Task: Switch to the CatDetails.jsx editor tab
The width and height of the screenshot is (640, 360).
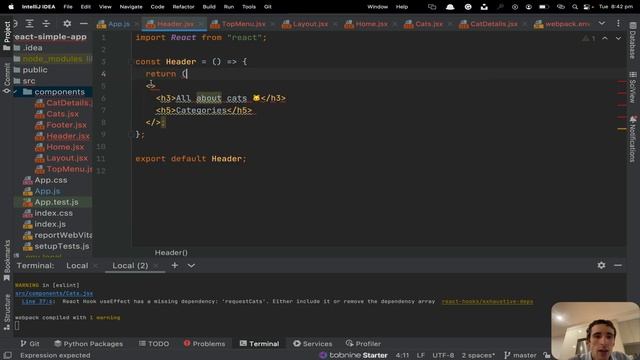Action: 489,24
